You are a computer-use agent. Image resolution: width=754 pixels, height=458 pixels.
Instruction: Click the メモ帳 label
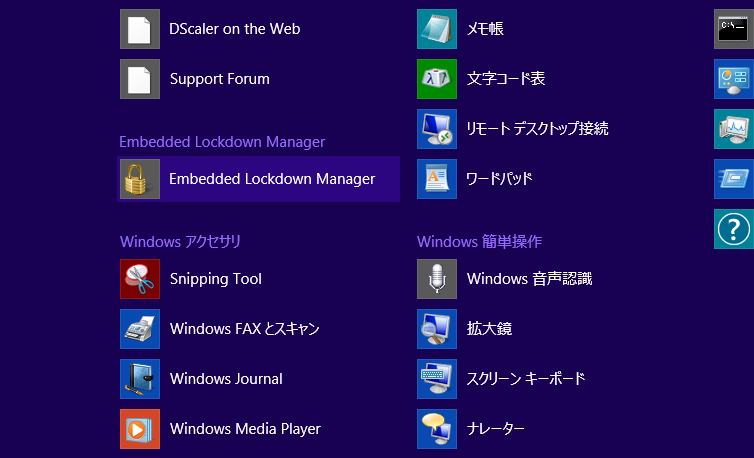point(485,29)
